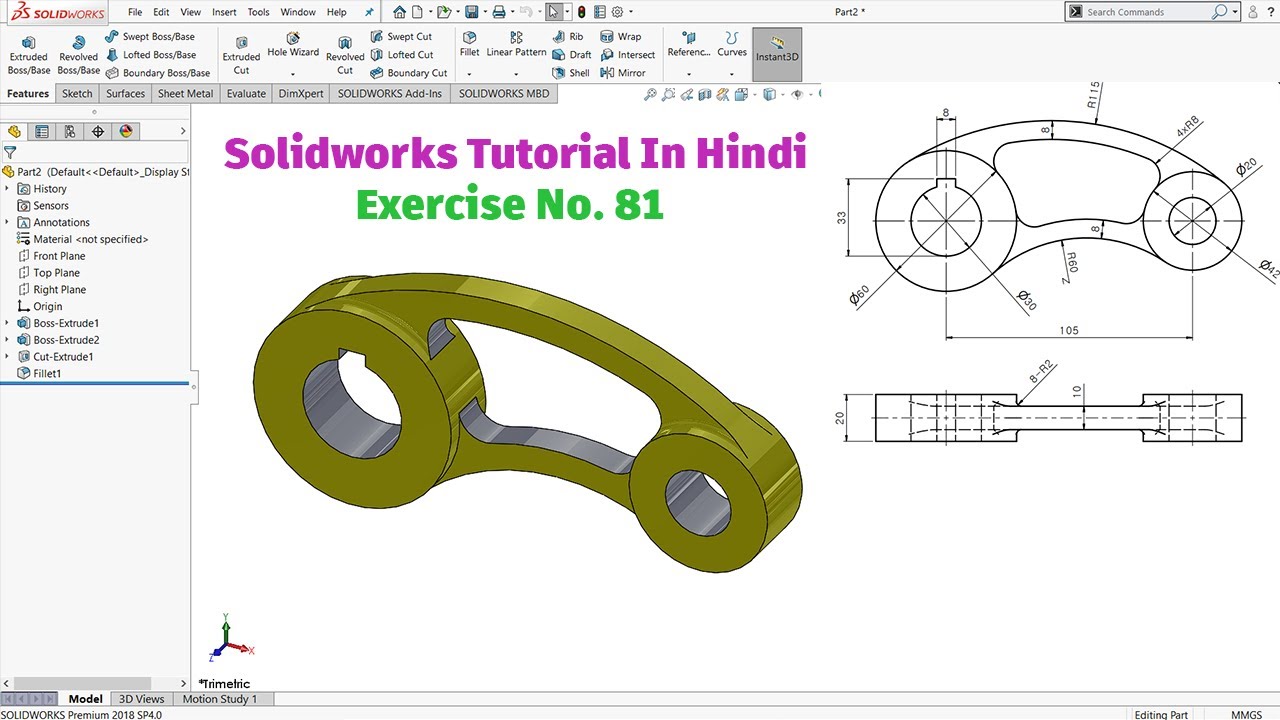Click the Home icon in title bar

[400, 12]
